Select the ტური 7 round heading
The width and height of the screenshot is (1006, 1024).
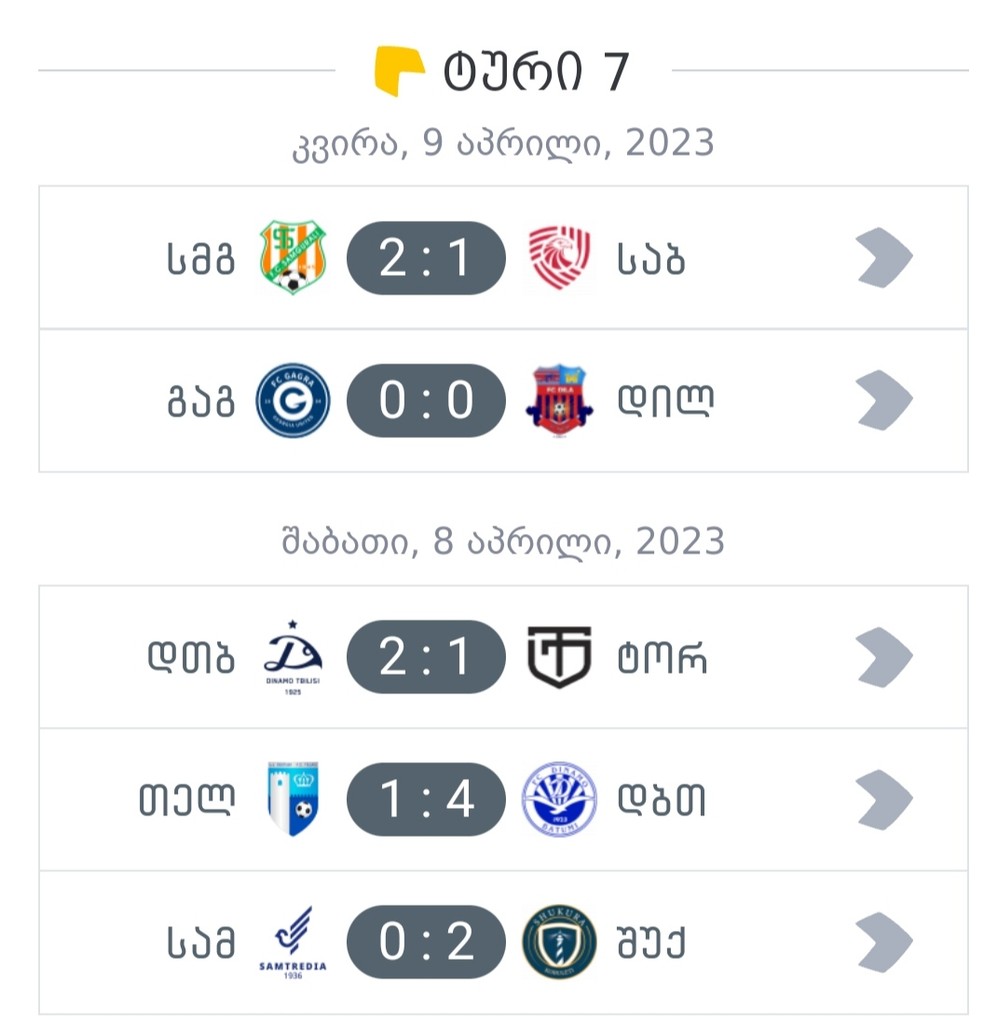[536, 72]
